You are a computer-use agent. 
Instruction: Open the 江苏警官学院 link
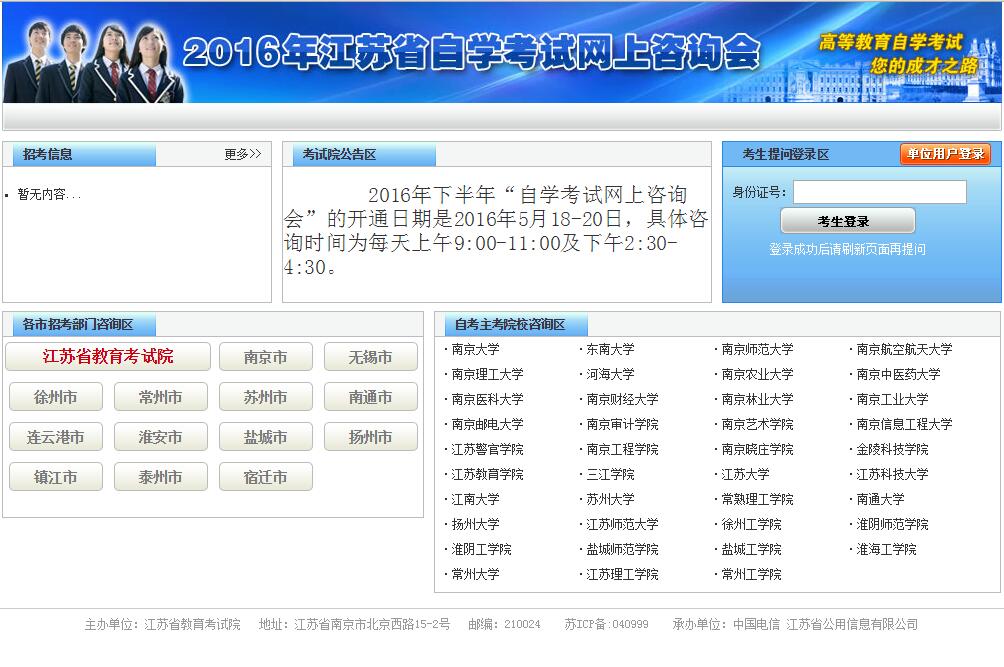point(487,449)
